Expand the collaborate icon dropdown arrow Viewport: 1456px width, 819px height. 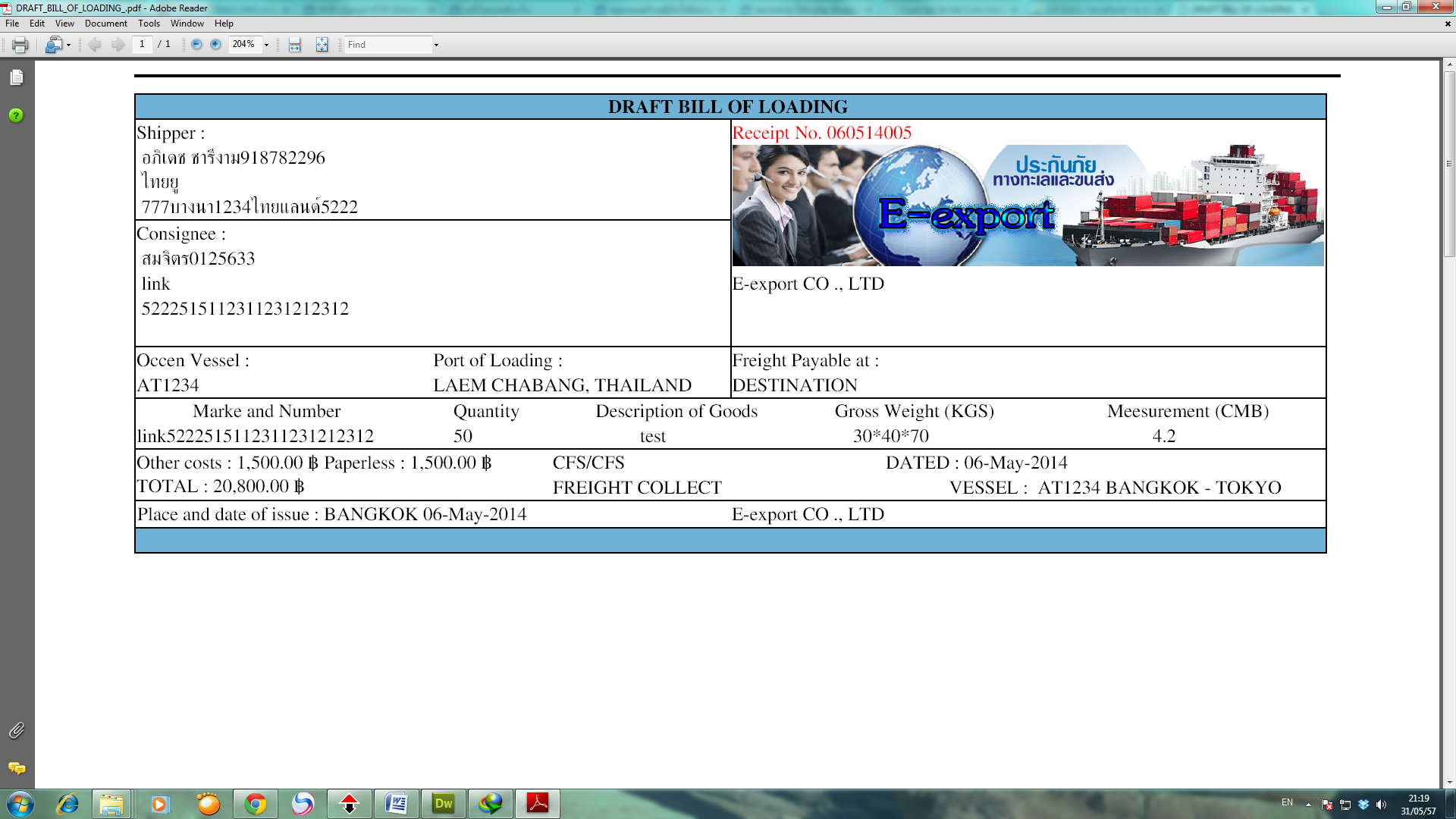(68, 45)
